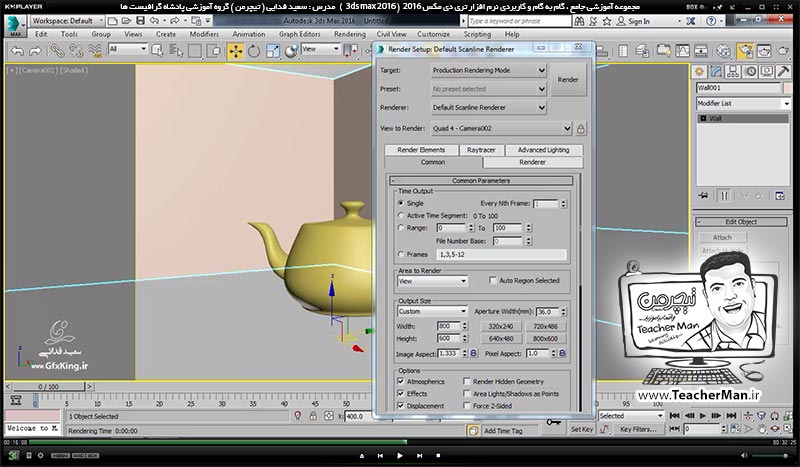Switch to the Renderer tab
Image resolution: width=800 pixels, height=467 pixels.
click(x=533, y=162)
